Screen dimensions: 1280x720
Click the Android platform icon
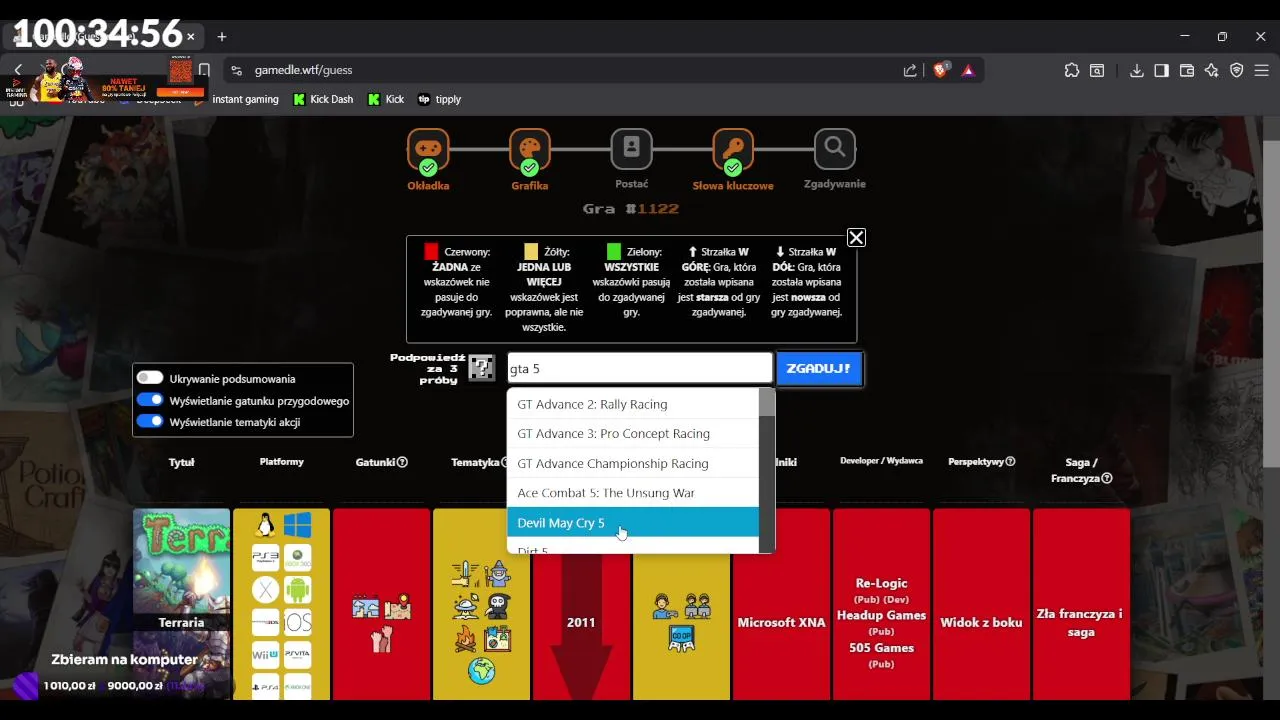point(298,591)
